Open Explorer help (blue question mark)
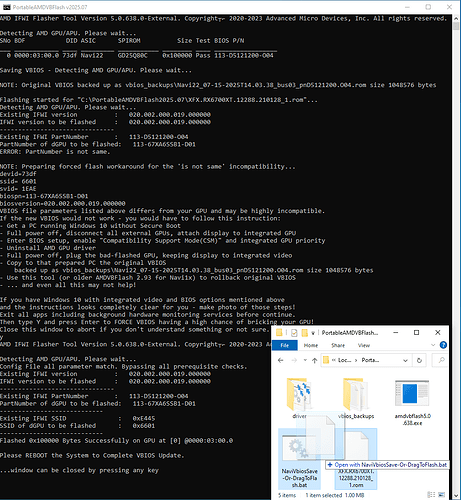Image resolution: width=461 pixels, height=500 pixels. coord(443,345)
